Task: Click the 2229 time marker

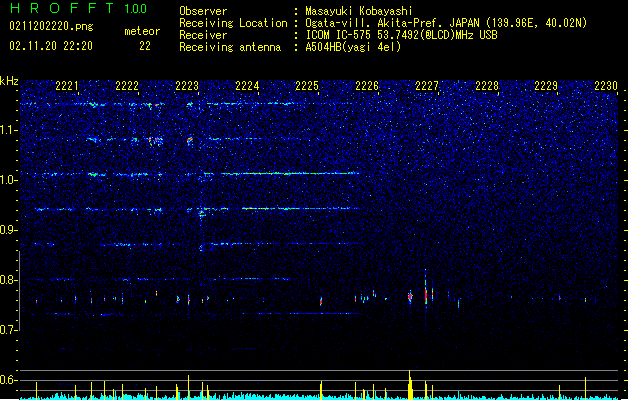Action: pos(546,86)
